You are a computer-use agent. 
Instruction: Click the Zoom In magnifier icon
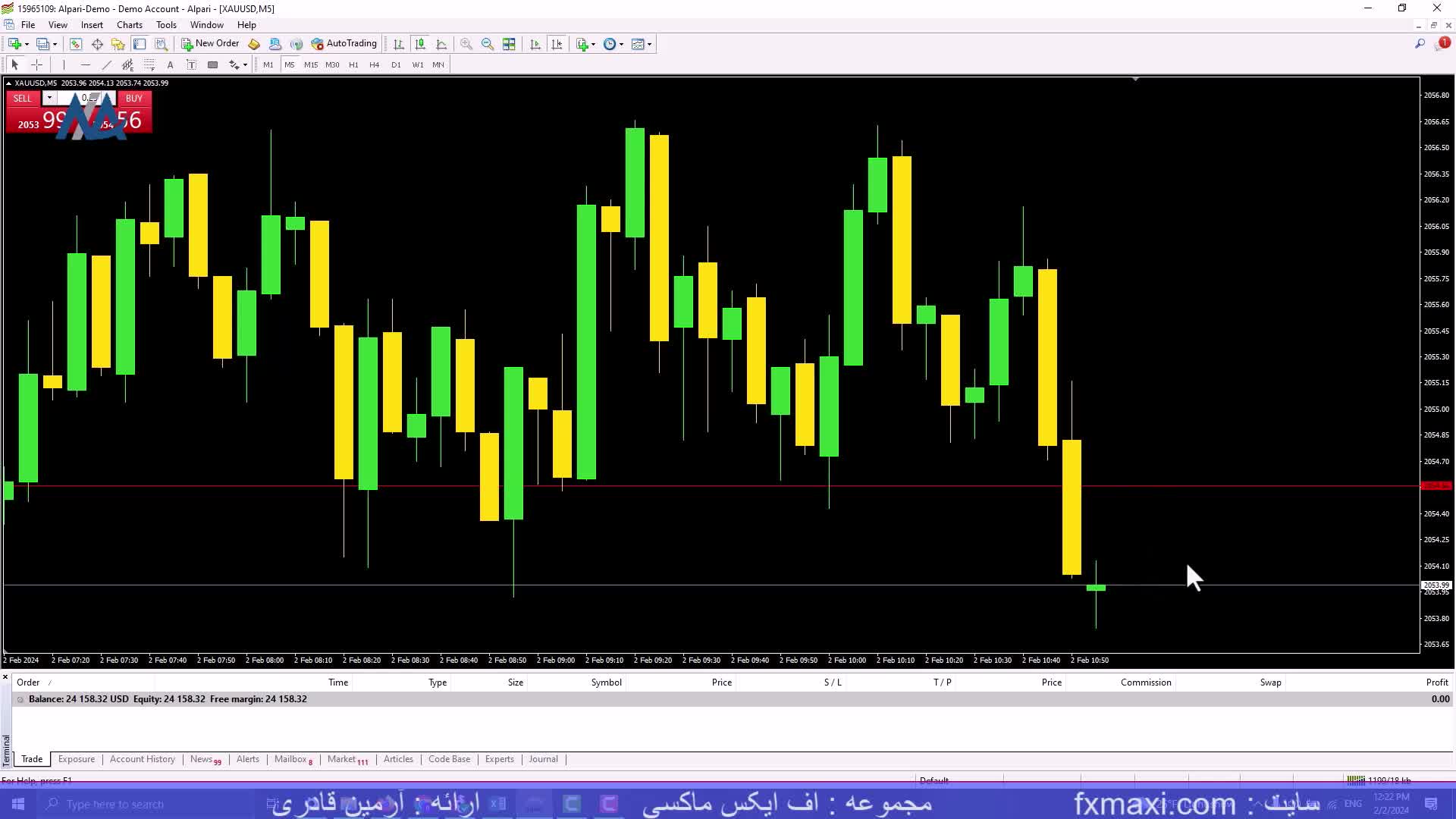(466, 44)
